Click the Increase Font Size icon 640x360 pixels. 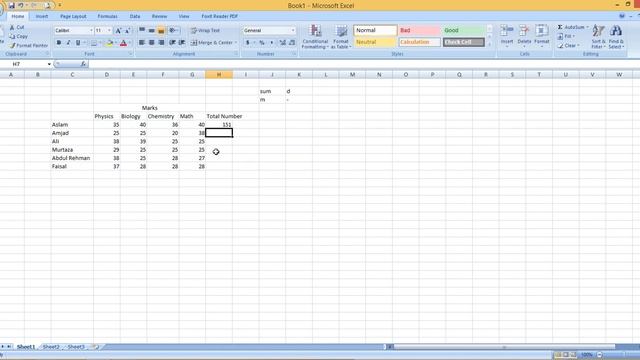coord(118,31)
